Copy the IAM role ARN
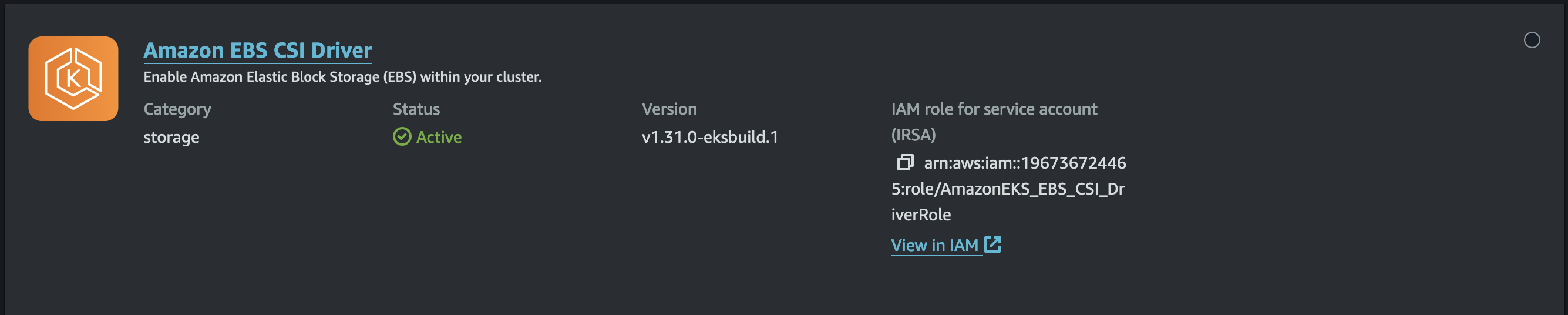Image resolution: width=1568 pixels, height=315 pixels. coord(905,163)
